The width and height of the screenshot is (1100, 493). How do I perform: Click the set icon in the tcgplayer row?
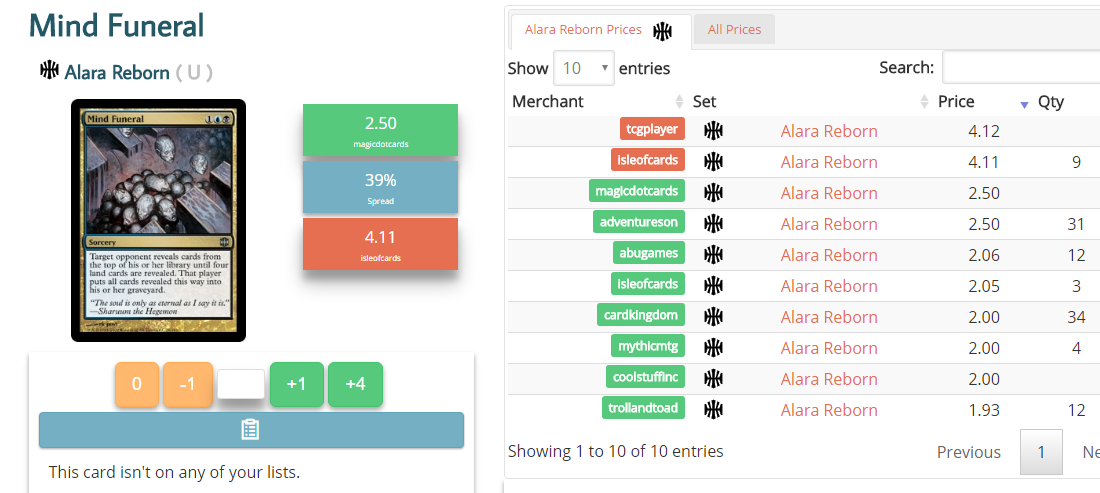pos(713,131)
